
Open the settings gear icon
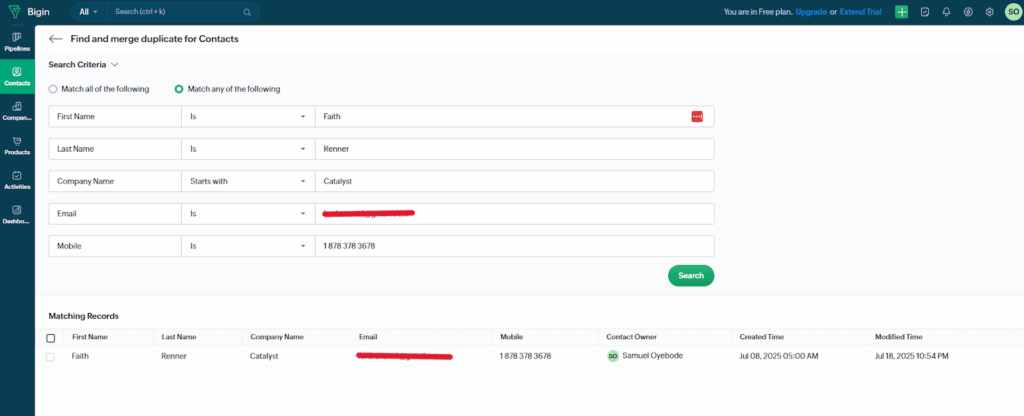click(x=989, y=12)
